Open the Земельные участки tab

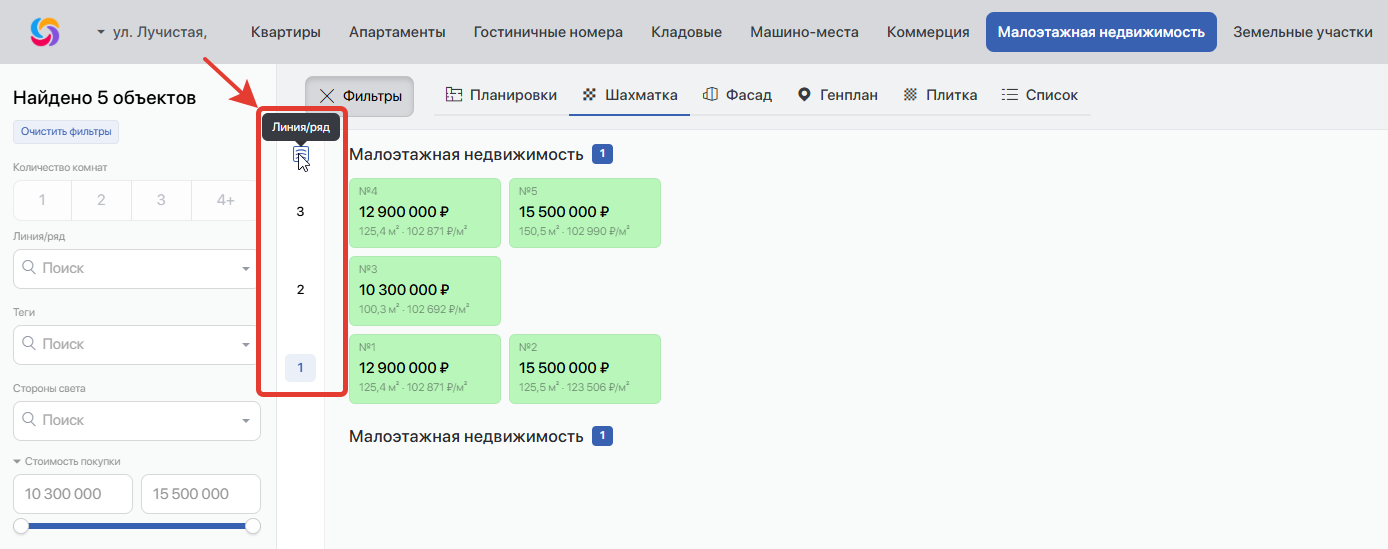(1302, 32)
